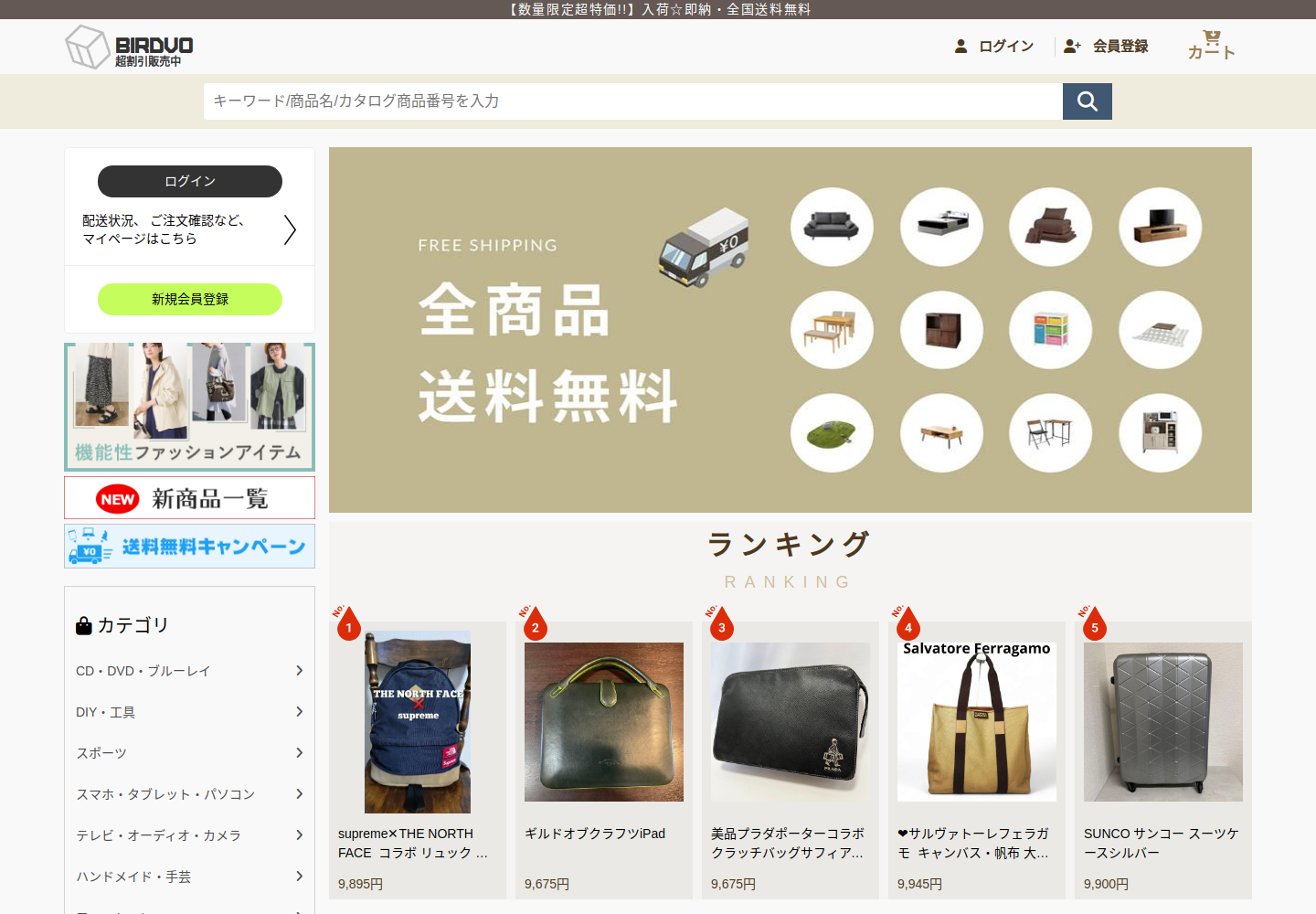The height and width of the screenshot is (914, 1316).
Task: Expand the スポーツ category
Action: 190,753
